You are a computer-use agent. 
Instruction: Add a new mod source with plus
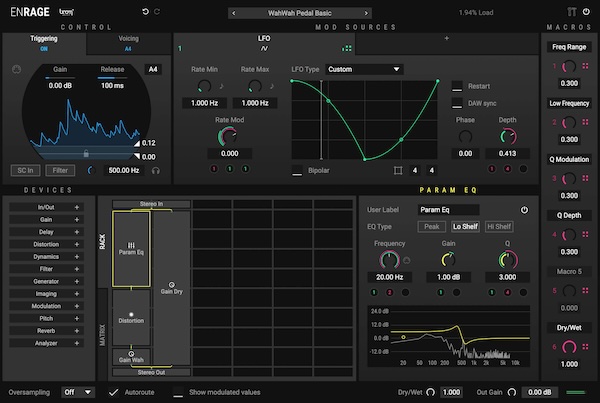tap(447, 38)
